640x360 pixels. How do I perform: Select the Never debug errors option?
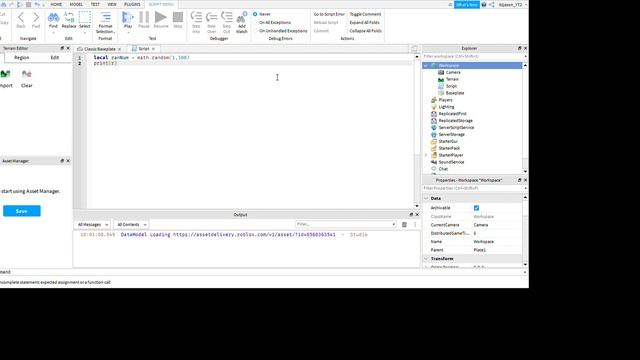pos(262,14)
